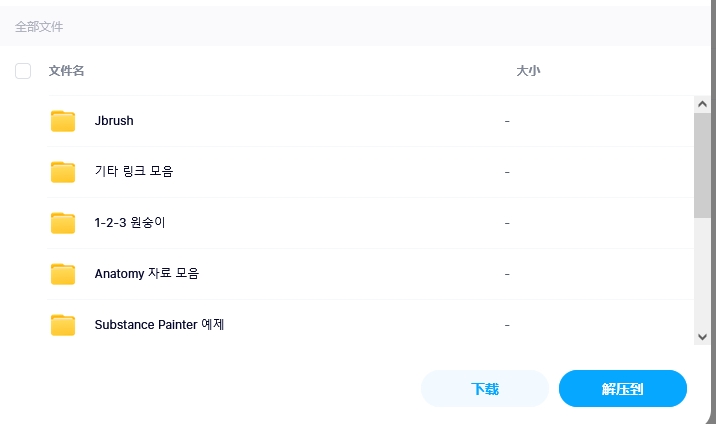
Task: Open the Jbrush folder icon
Action: (x=63, y=121)
